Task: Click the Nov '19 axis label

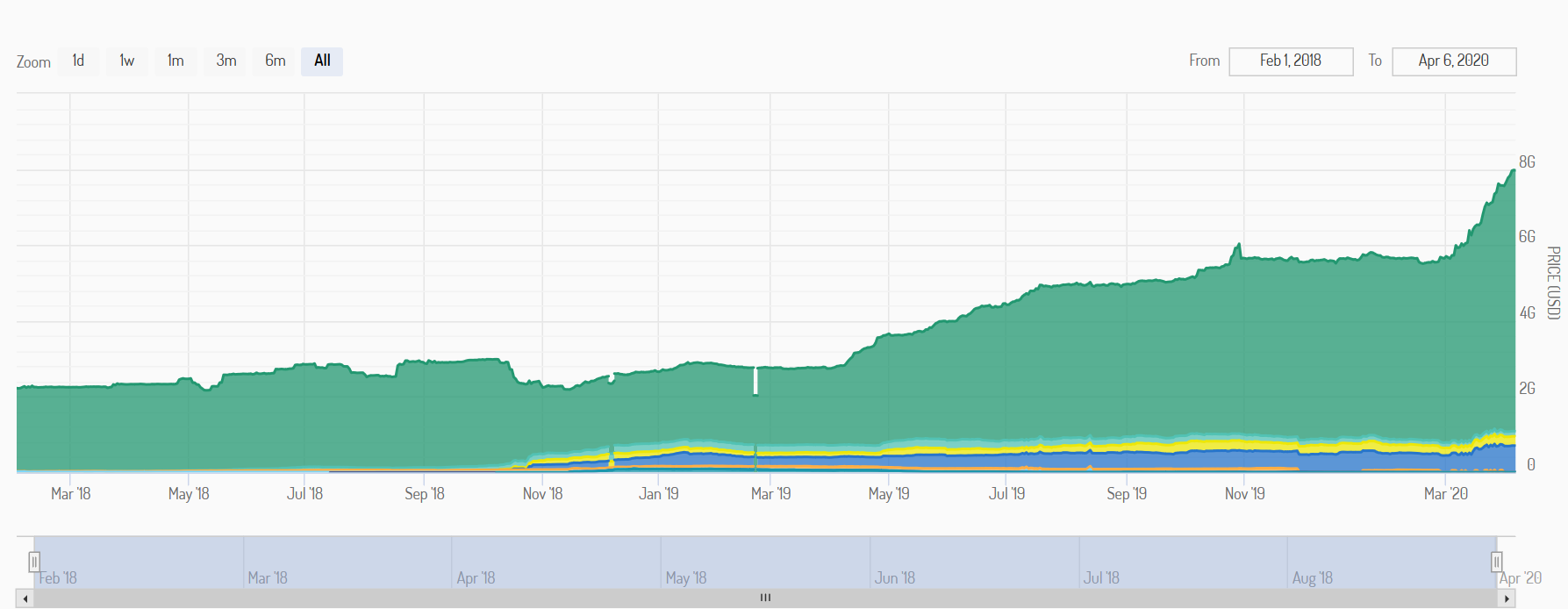Action: tap(1245, 494)
